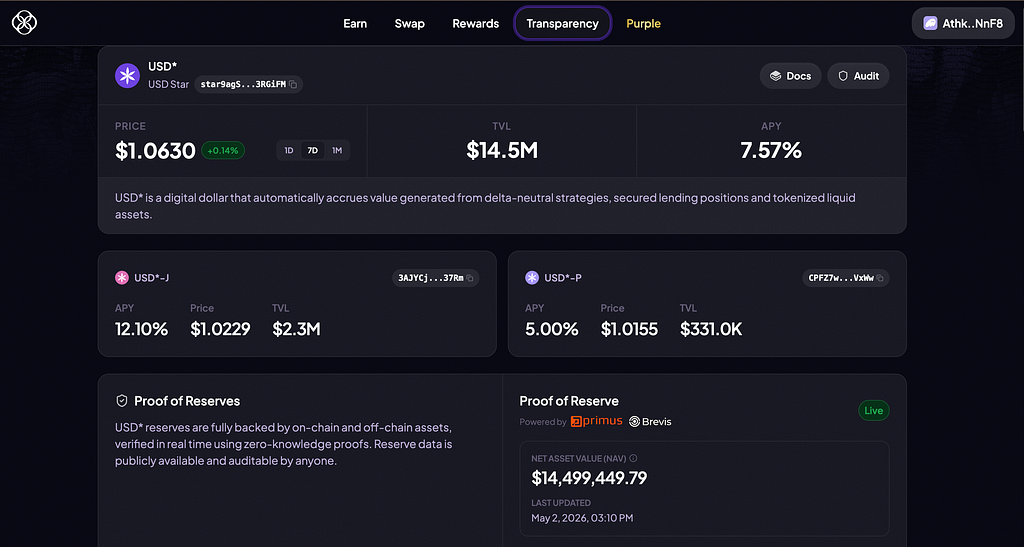The image size is (1024, 547).
Task: Click the app logo in top-left corner
Action: (x=24, y=23)
